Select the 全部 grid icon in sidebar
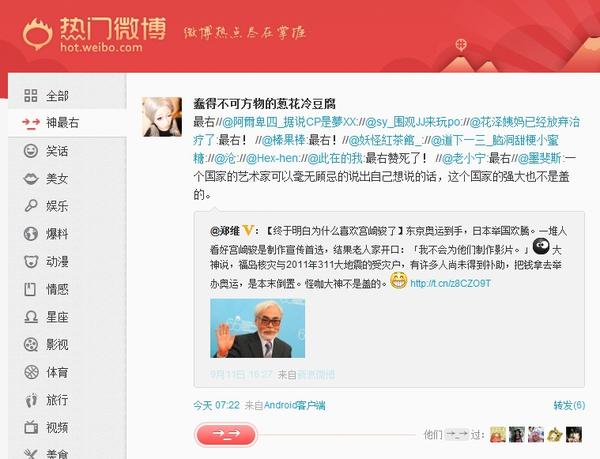 point(31,95)
